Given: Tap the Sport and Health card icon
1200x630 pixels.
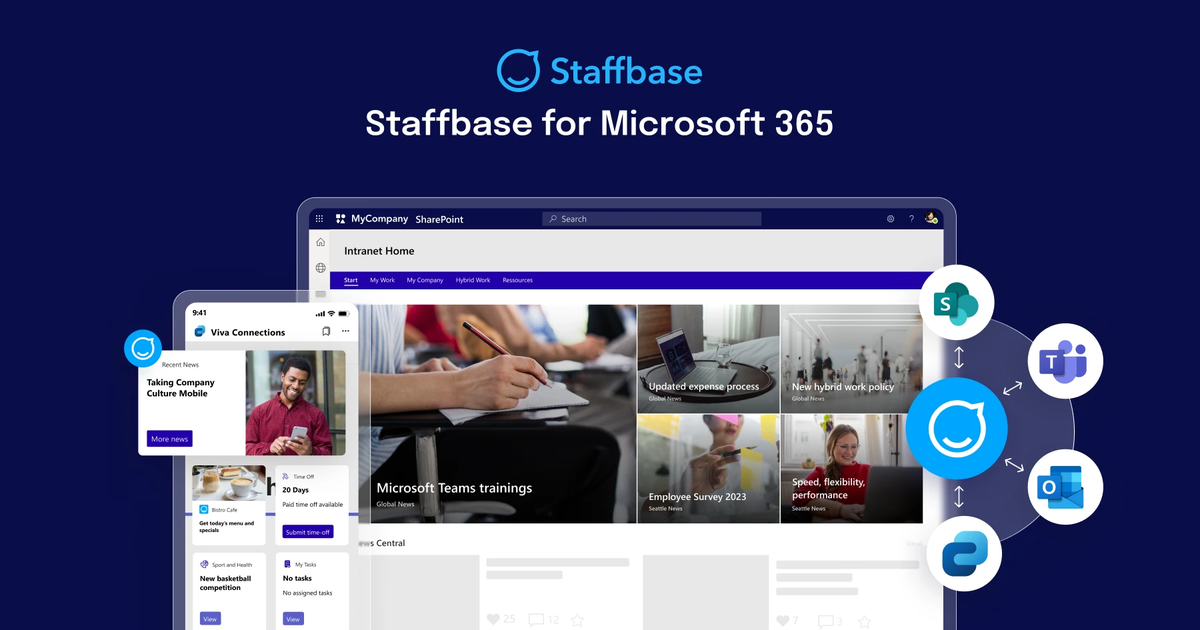Looking at the screenshot, I should click(204, 565).
